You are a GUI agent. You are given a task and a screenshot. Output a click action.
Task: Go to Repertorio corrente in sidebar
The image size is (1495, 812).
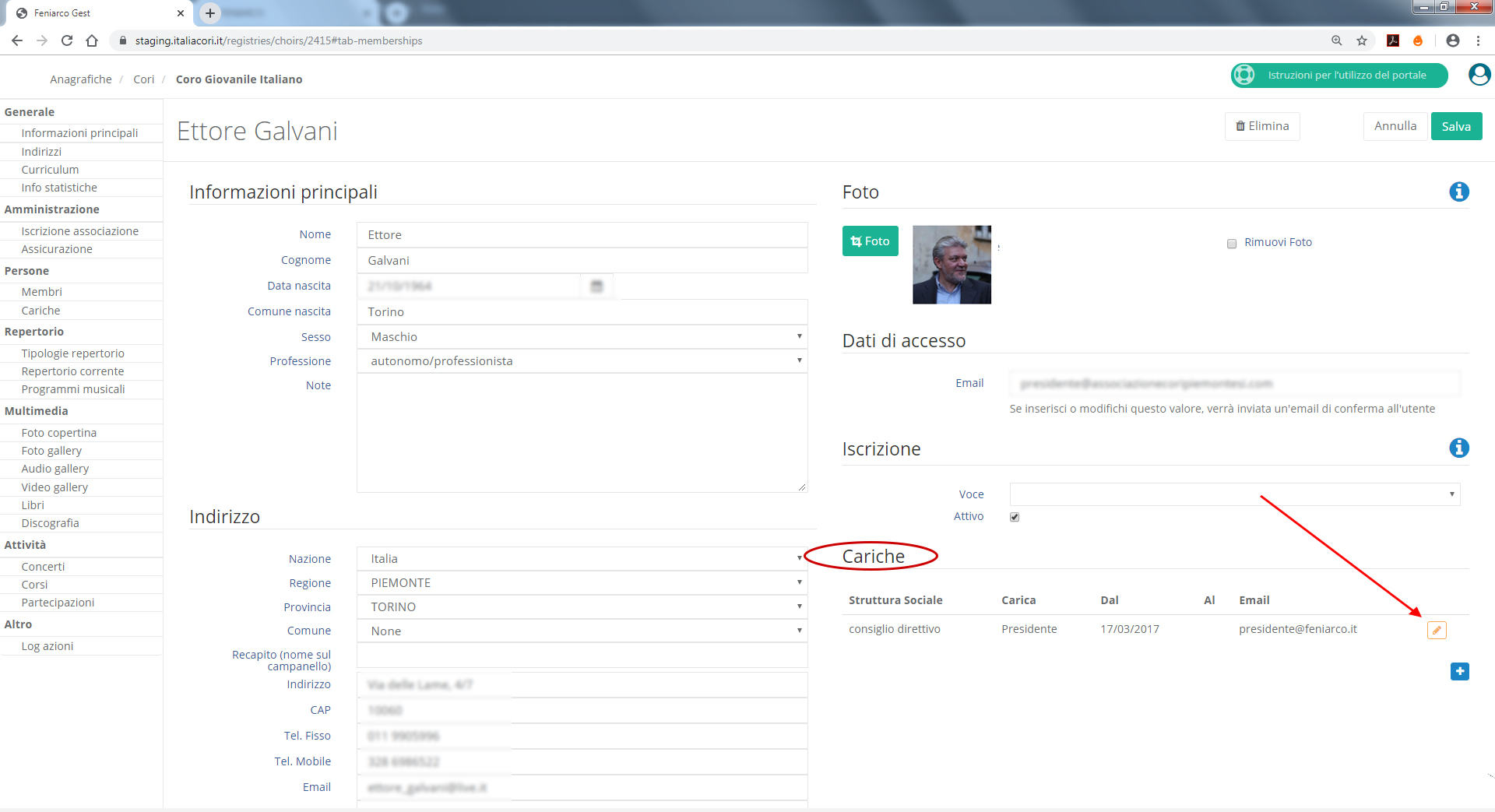tap(72, 371)
